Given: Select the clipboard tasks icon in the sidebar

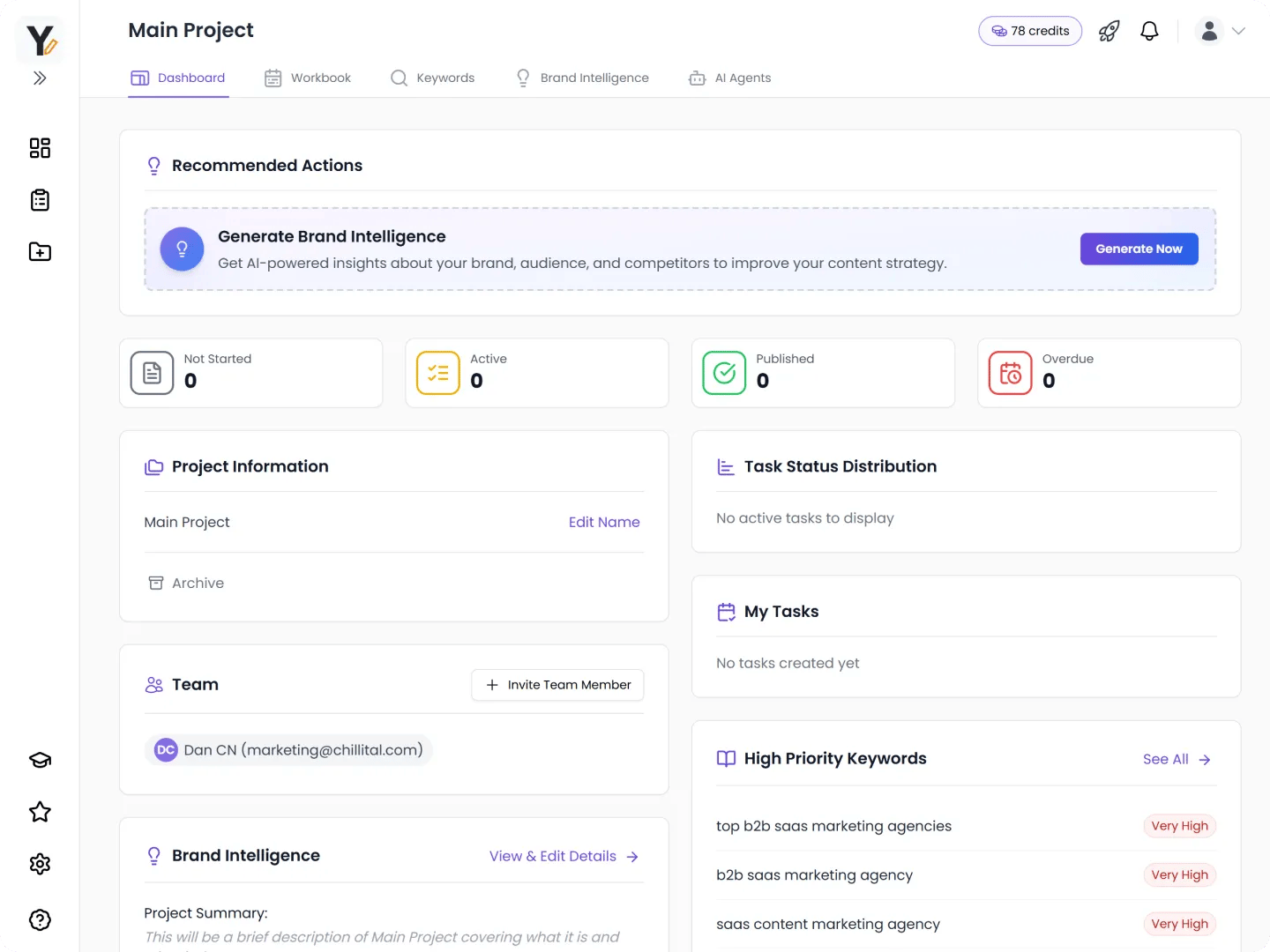Looking at the screenshot, I should click(x=40, y=200).
